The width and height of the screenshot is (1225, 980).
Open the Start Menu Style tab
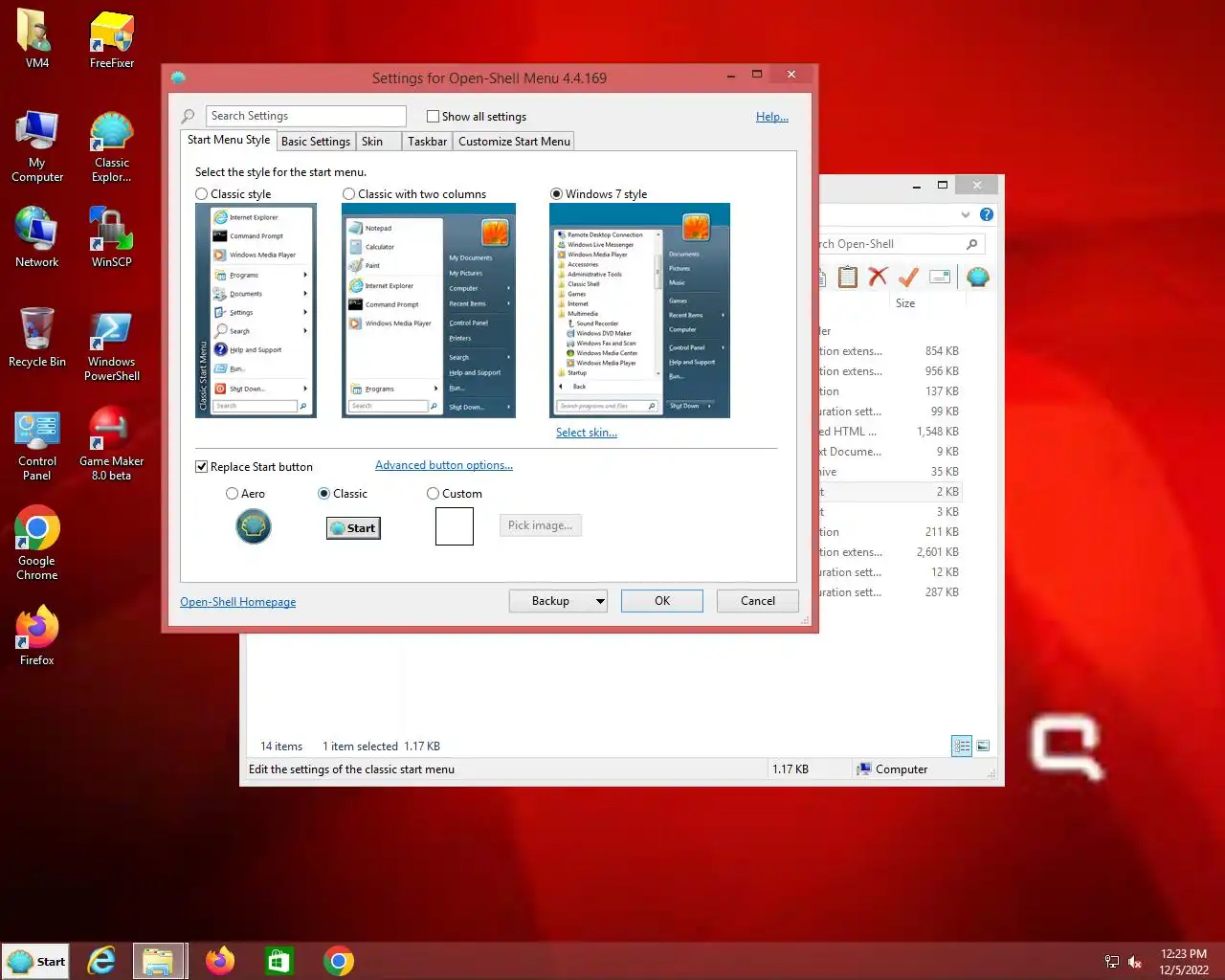[229, 140]
